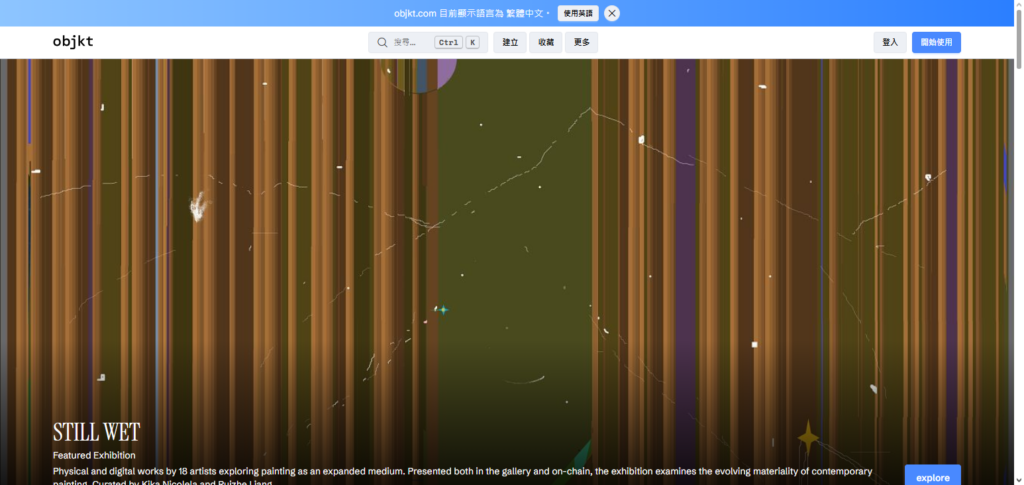1024x485 pixels.
Task: Click the magnifier search icon
Action: [383, 42]
